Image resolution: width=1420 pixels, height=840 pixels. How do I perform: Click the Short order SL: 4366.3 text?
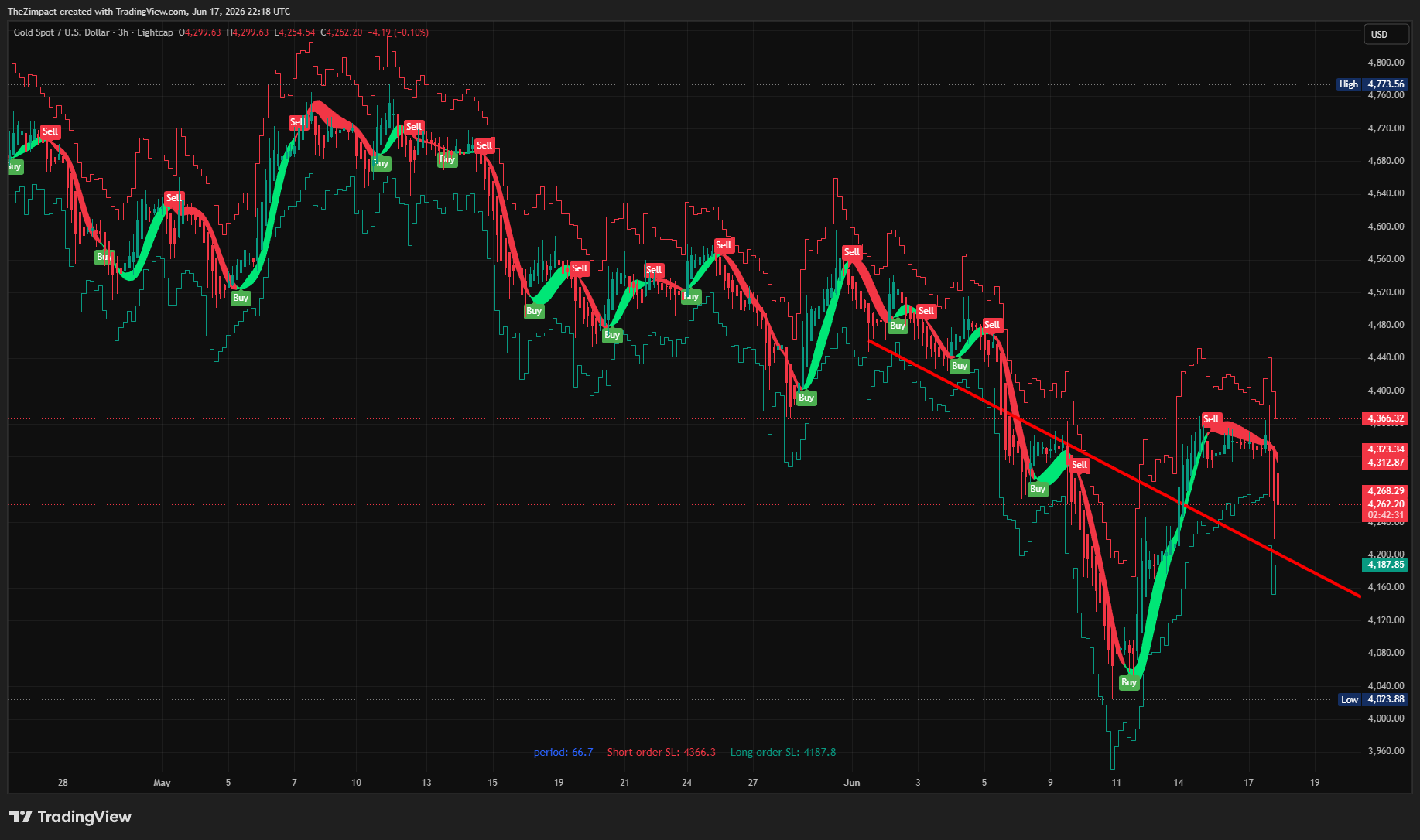pyautogui.click(x=662, y=752)
